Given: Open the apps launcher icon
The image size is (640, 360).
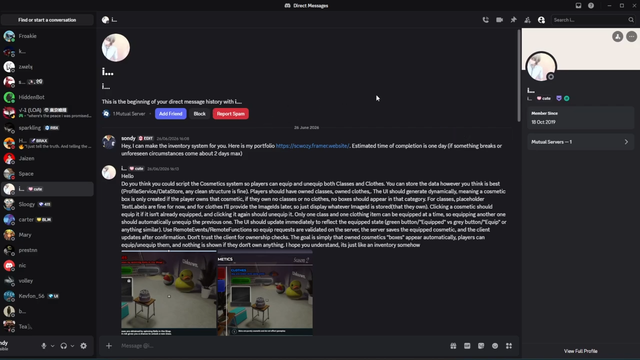Looking at the screenshot, I should [x=509, y=346].
